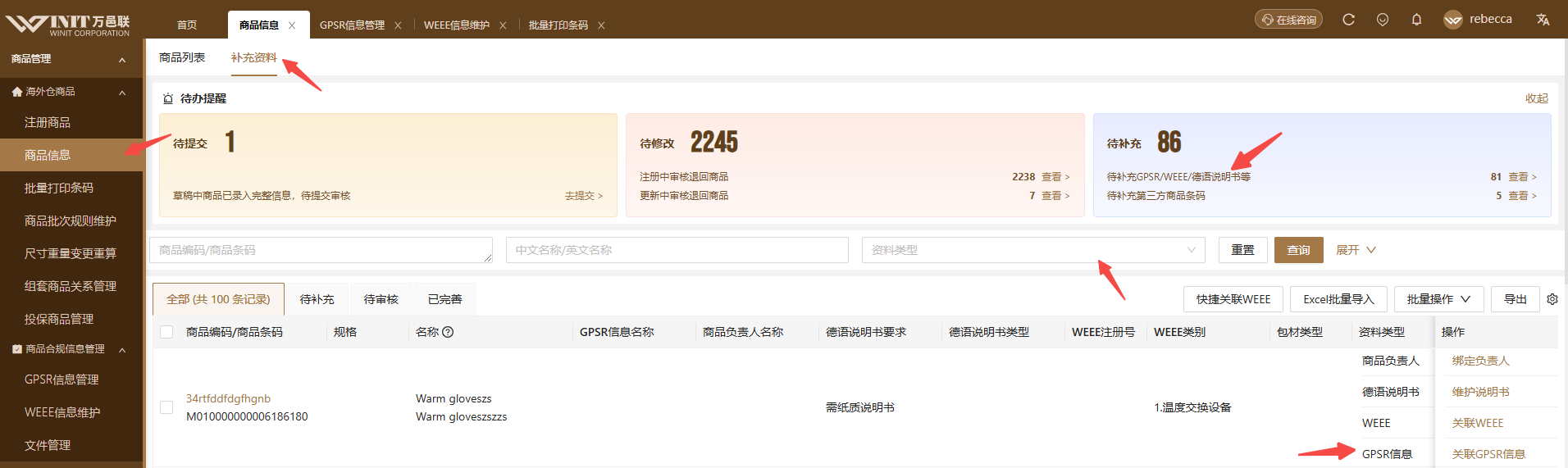Image resolution: width=1568 pixels, height=468 pixels.
Task: Open the 资料类型 dropdown
Action: point(1033,250)
